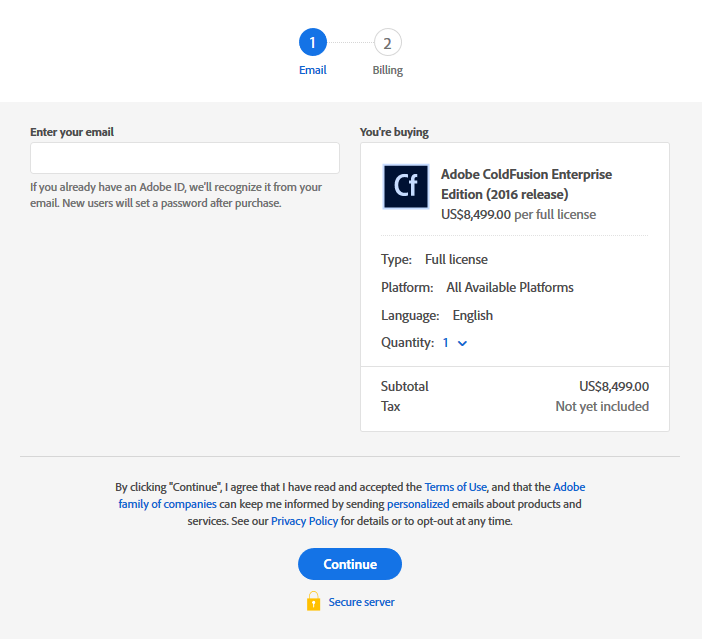Image resolution: width=702 pixels, height=639 pixels.
Task: Click the Billing step label
Action: [388, 70]
